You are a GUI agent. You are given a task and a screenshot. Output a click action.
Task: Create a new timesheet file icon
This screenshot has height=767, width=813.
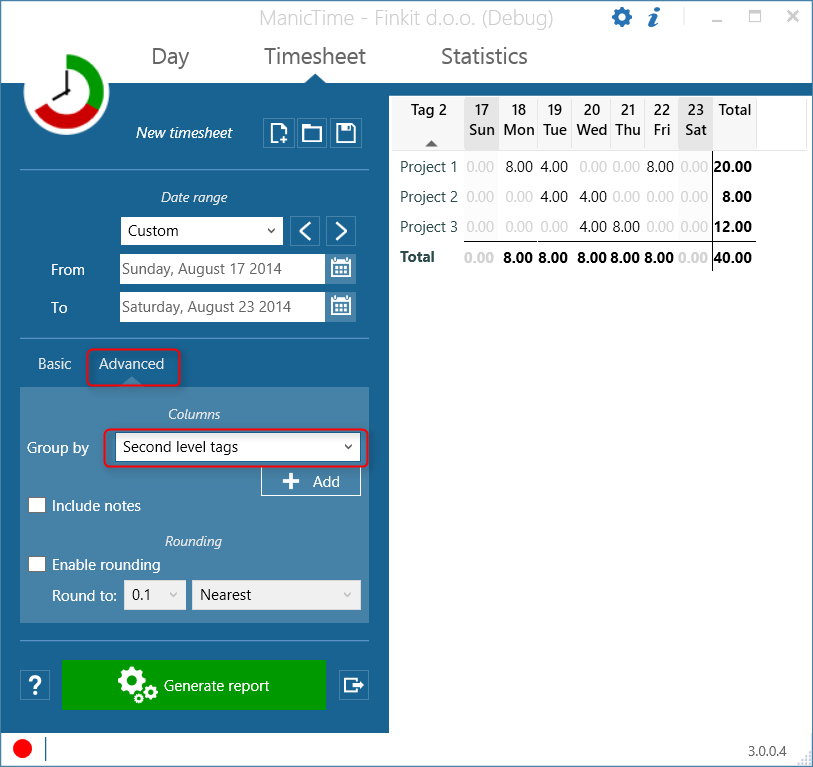[279, 133]
